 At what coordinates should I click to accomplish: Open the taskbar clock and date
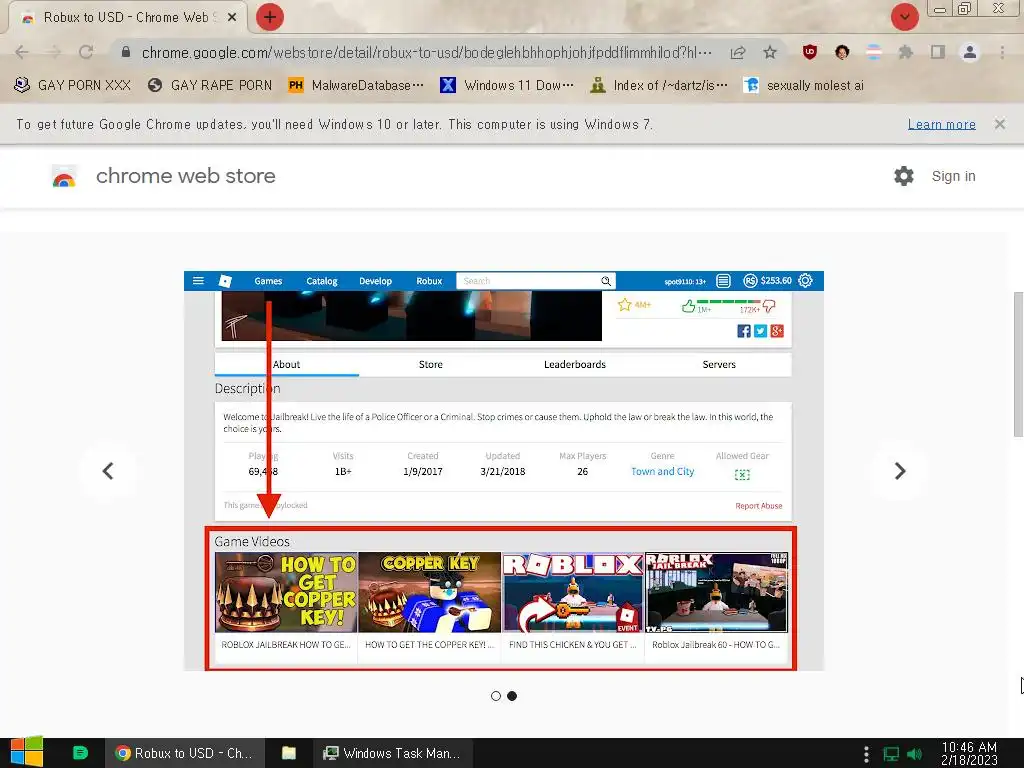click(x=969, y=753)
